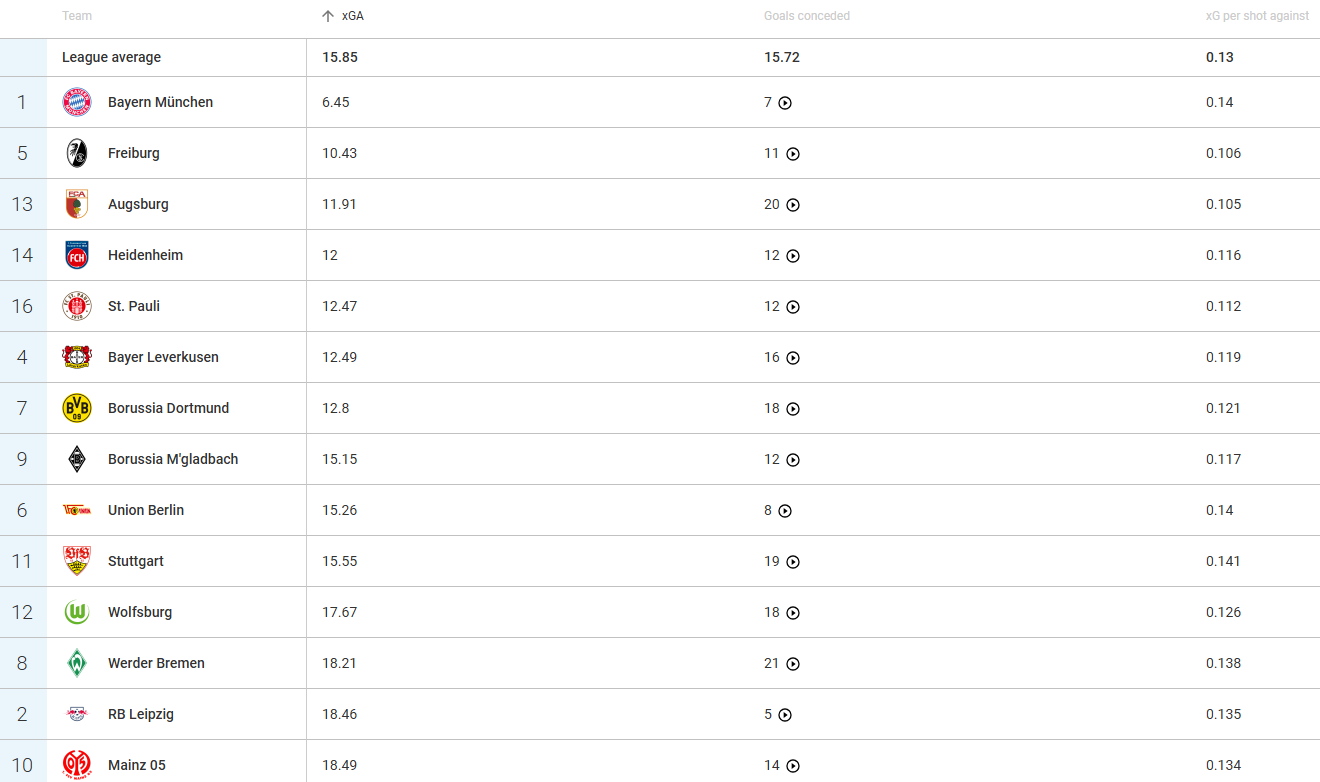The height and width of the screenshot is (782, 1320).
Task: Play Union Berlin's conceded goals video
Action: [785, 511]
